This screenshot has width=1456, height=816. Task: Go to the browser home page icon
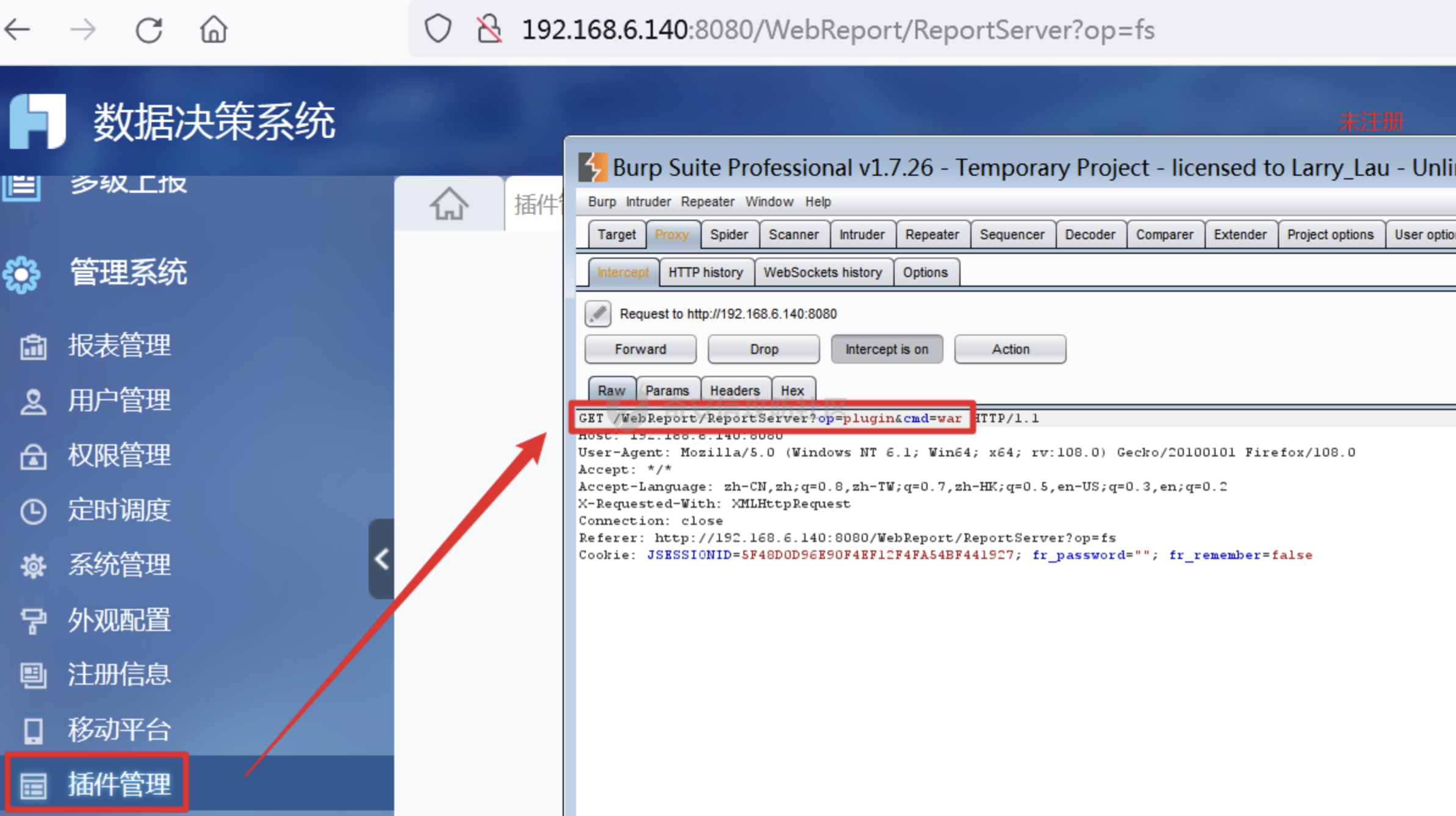pos(214,29)
